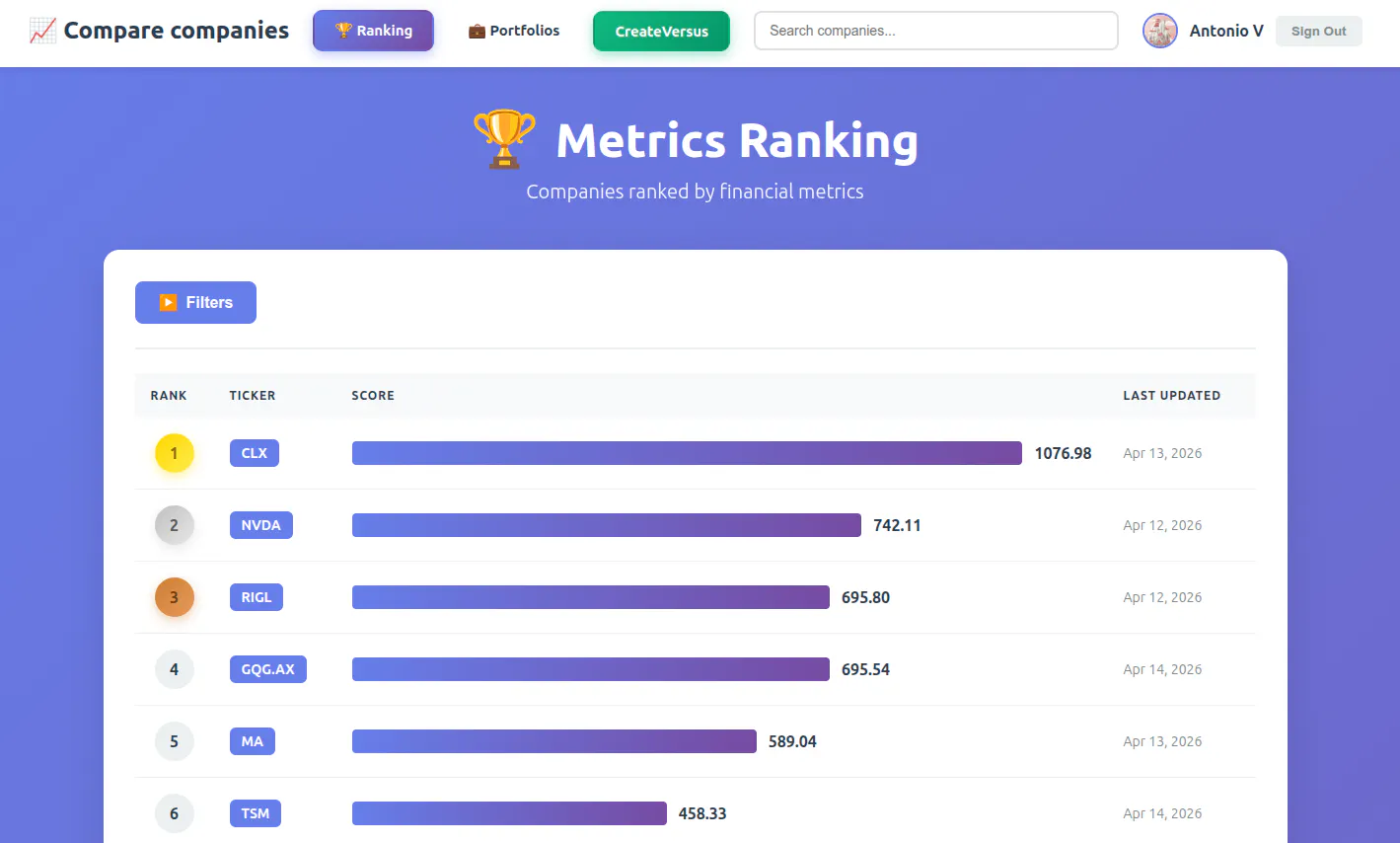Click the gold rank 1 badge

pyautogui.click(x=175, y=453)
